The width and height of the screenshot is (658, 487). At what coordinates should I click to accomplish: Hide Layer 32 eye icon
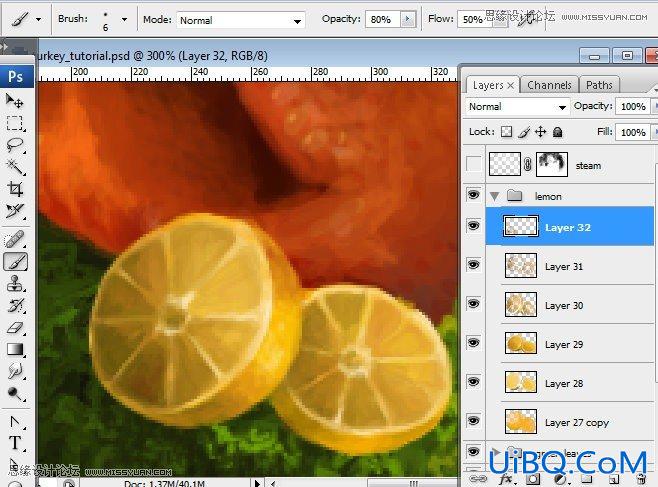point(473,226)
